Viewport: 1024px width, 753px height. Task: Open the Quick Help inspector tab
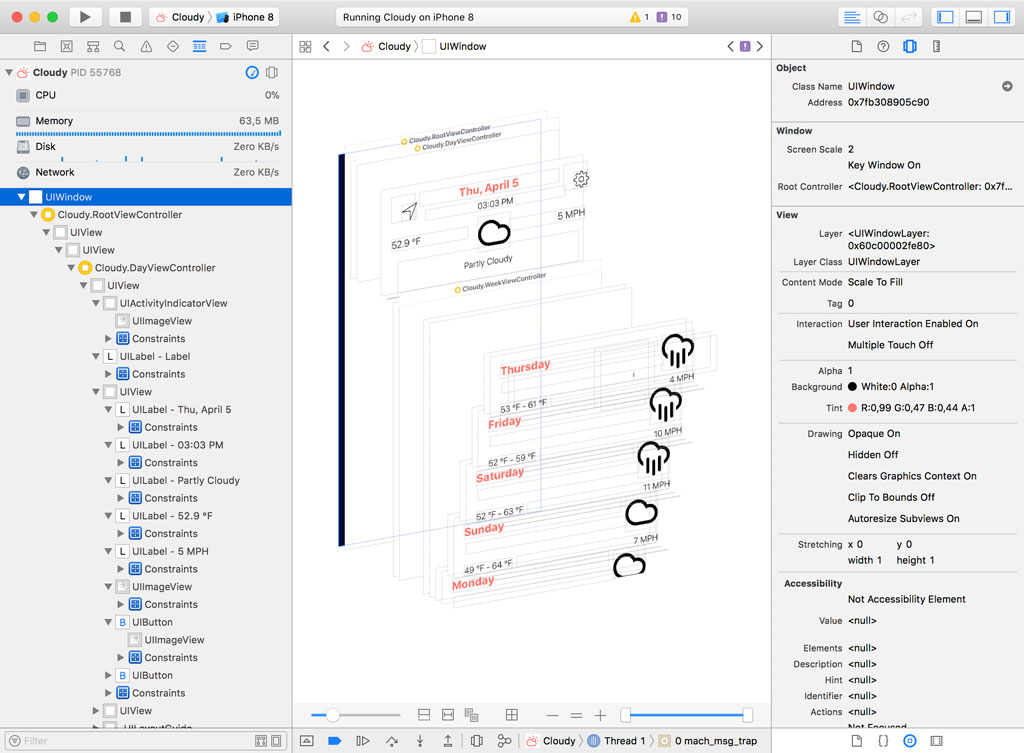point(883,46)
